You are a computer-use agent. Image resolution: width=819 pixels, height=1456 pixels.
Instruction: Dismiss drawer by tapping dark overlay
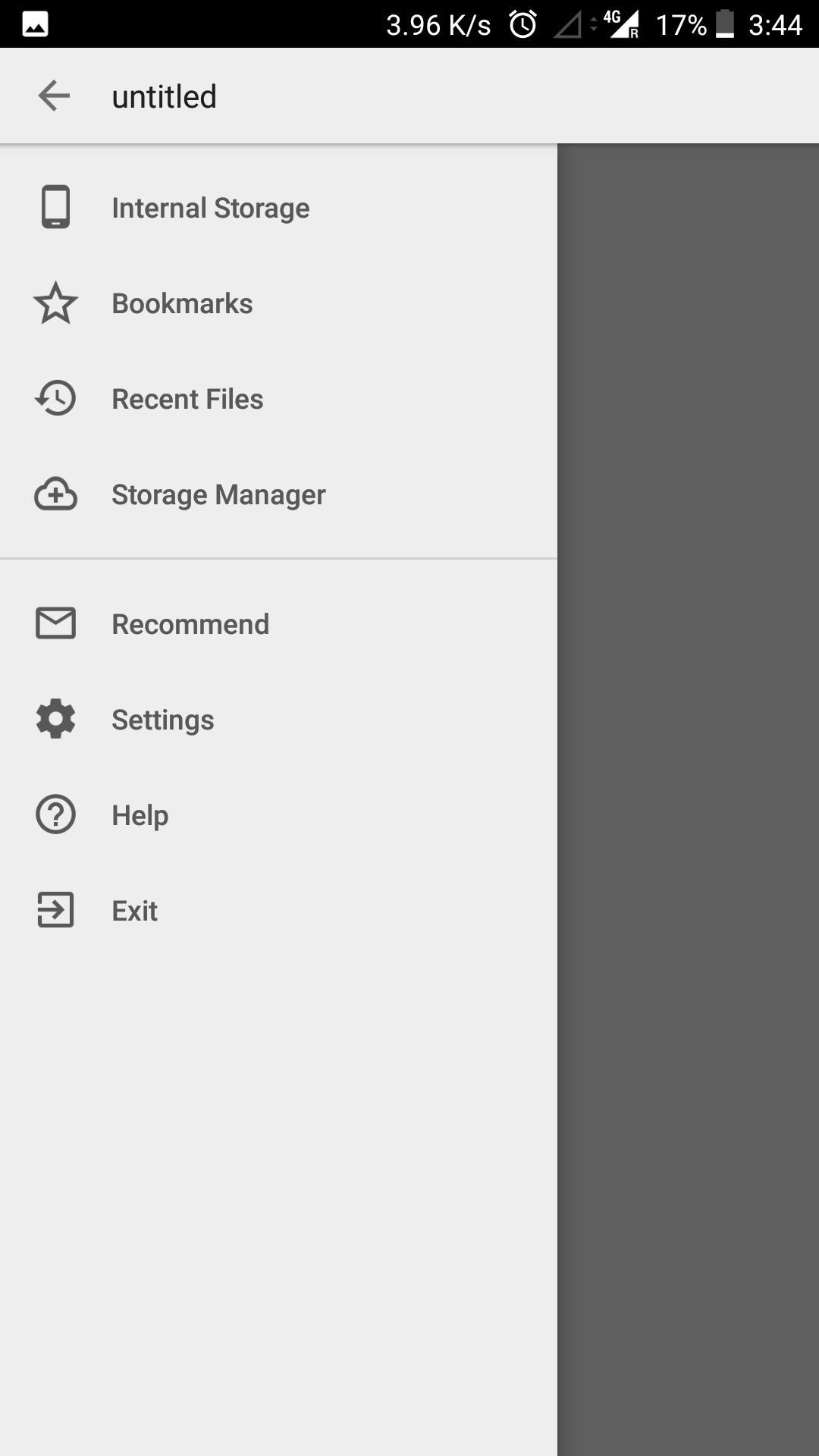click(688, 799)
